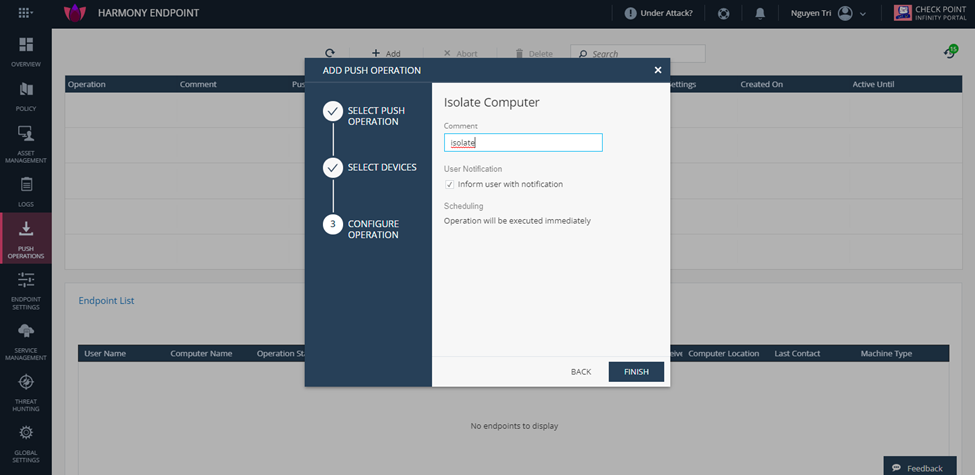Expand the Nguyen Tri user menu

pyautogui.click(x=828, y=13)
